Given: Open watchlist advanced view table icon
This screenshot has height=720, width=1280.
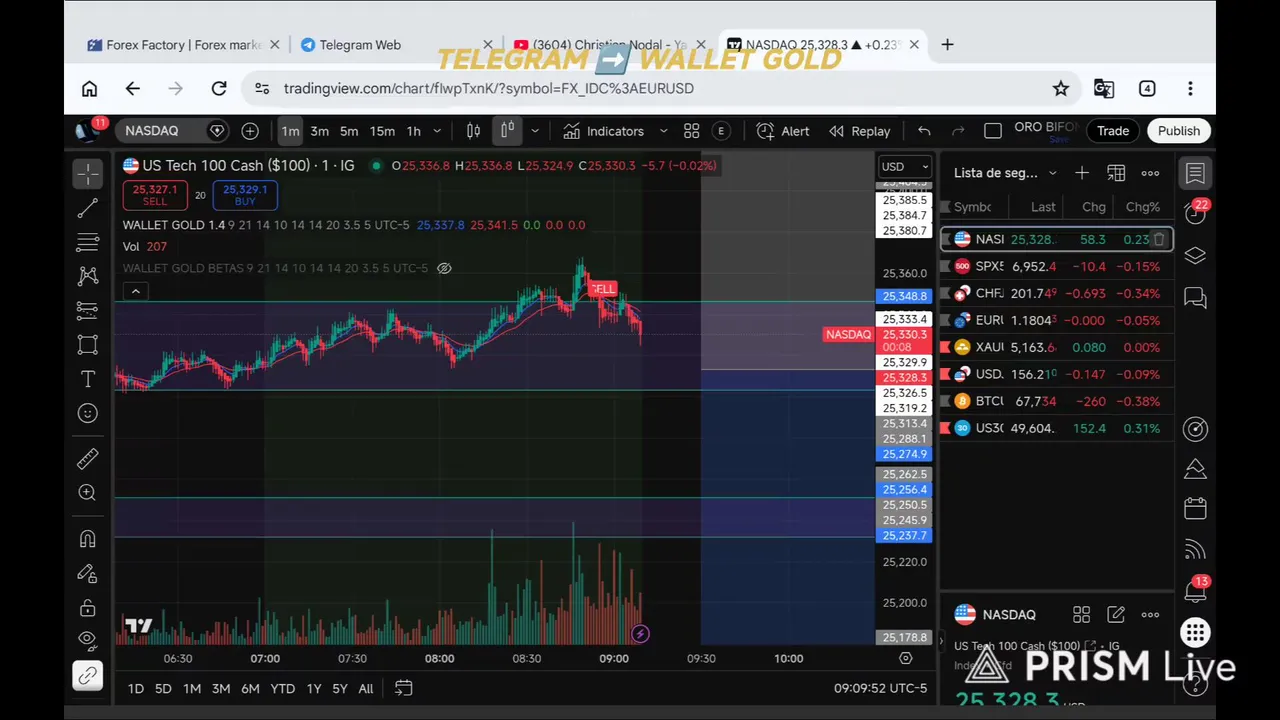Looking at the screenshot, I should click(1116, 173).
